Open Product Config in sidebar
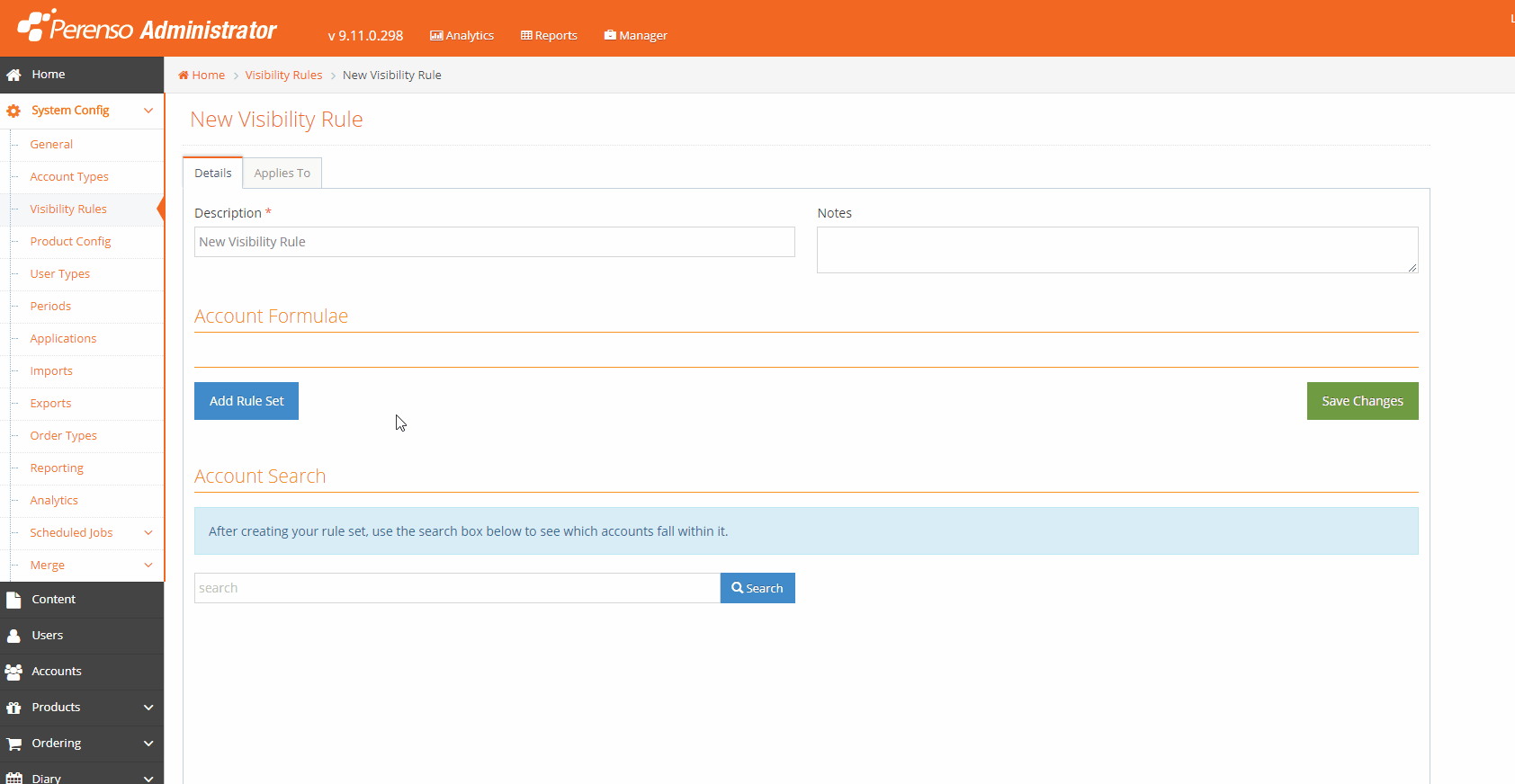Viewport: 1515px width, 784px height. (x=70, y=242)
